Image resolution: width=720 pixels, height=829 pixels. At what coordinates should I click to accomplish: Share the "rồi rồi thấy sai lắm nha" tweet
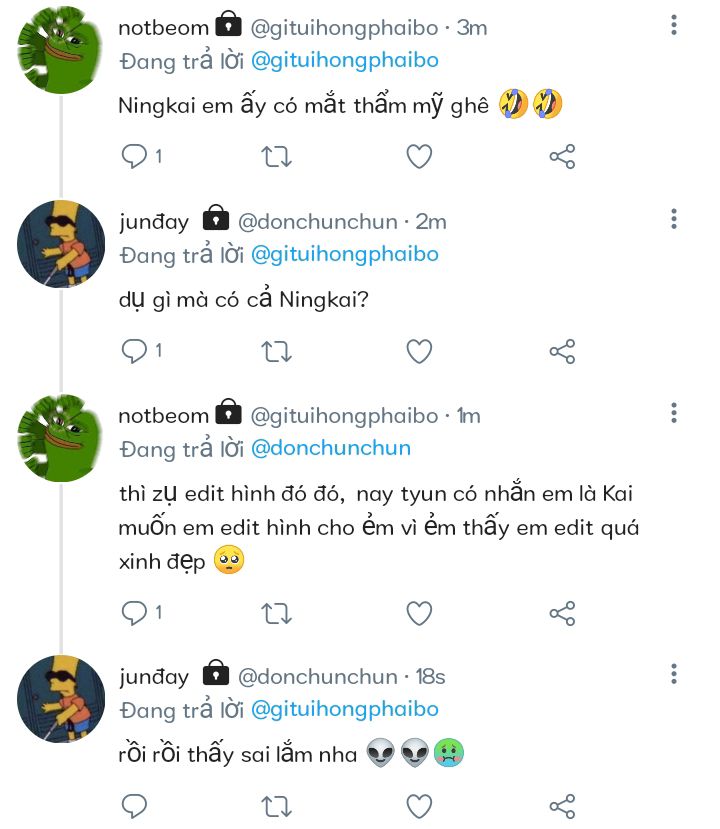[x=562, y=806]
